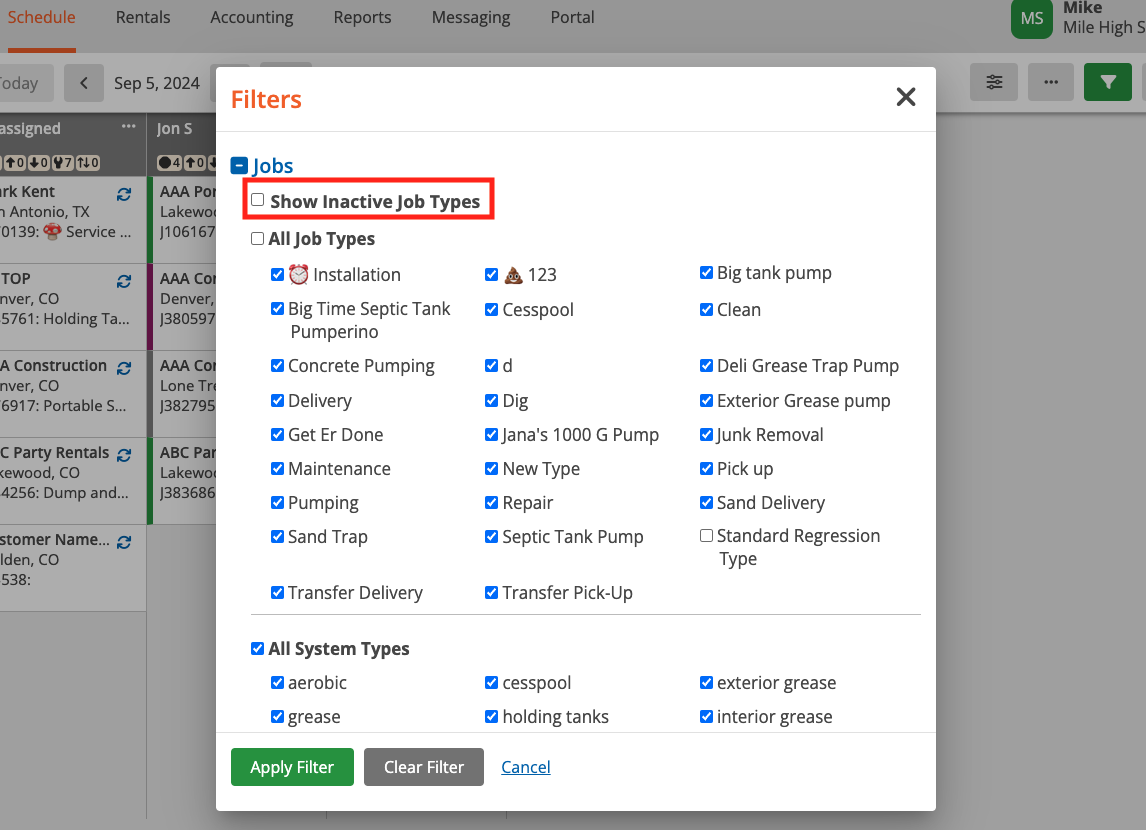Uncheck the 'd' job type
Image resolution: width=1146 pixels, height=830 pixels.
tap(491, 365)
